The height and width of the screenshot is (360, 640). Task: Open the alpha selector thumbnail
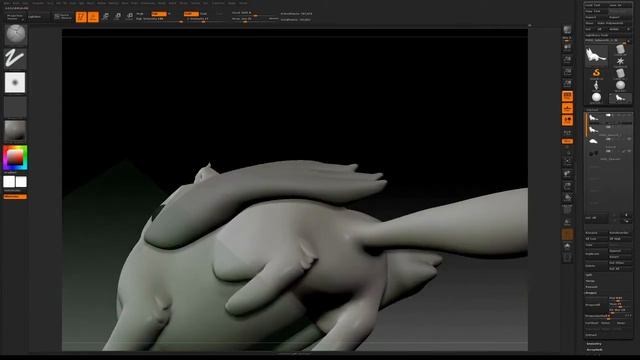click(x=16, y=82)
